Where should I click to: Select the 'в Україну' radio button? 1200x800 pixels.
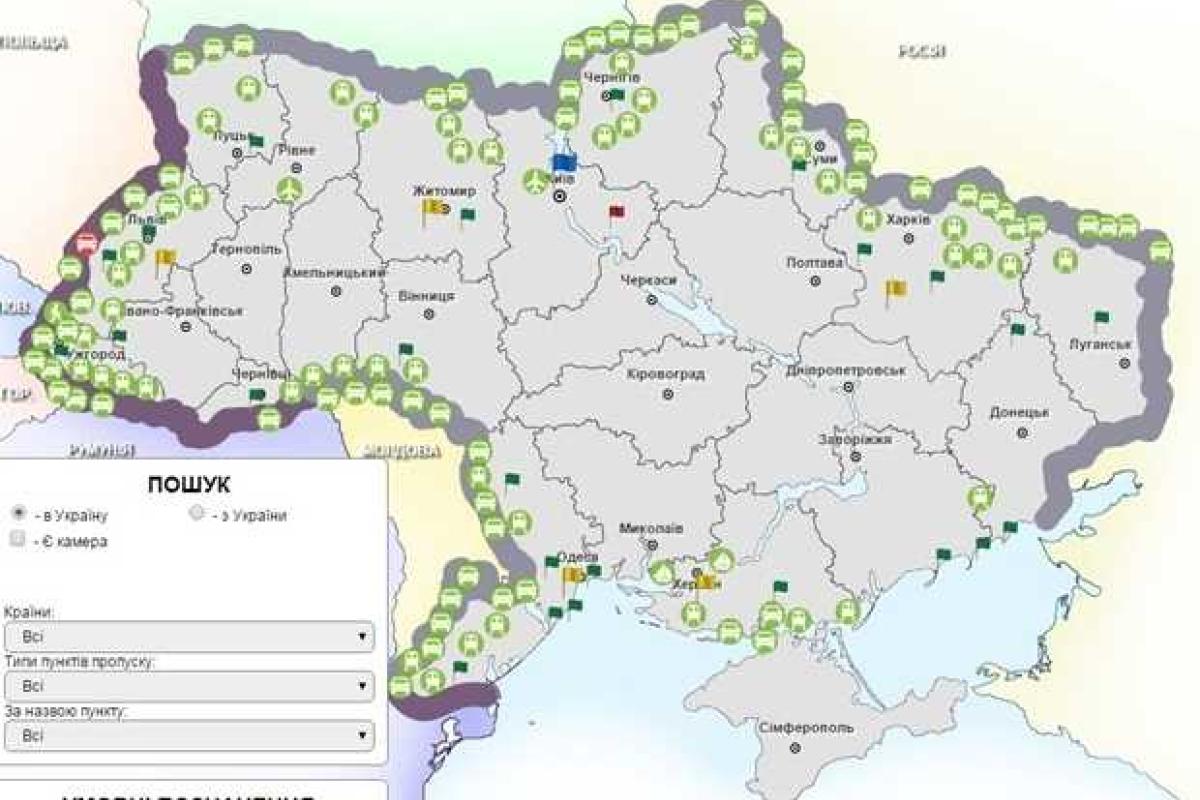(17, 513)
